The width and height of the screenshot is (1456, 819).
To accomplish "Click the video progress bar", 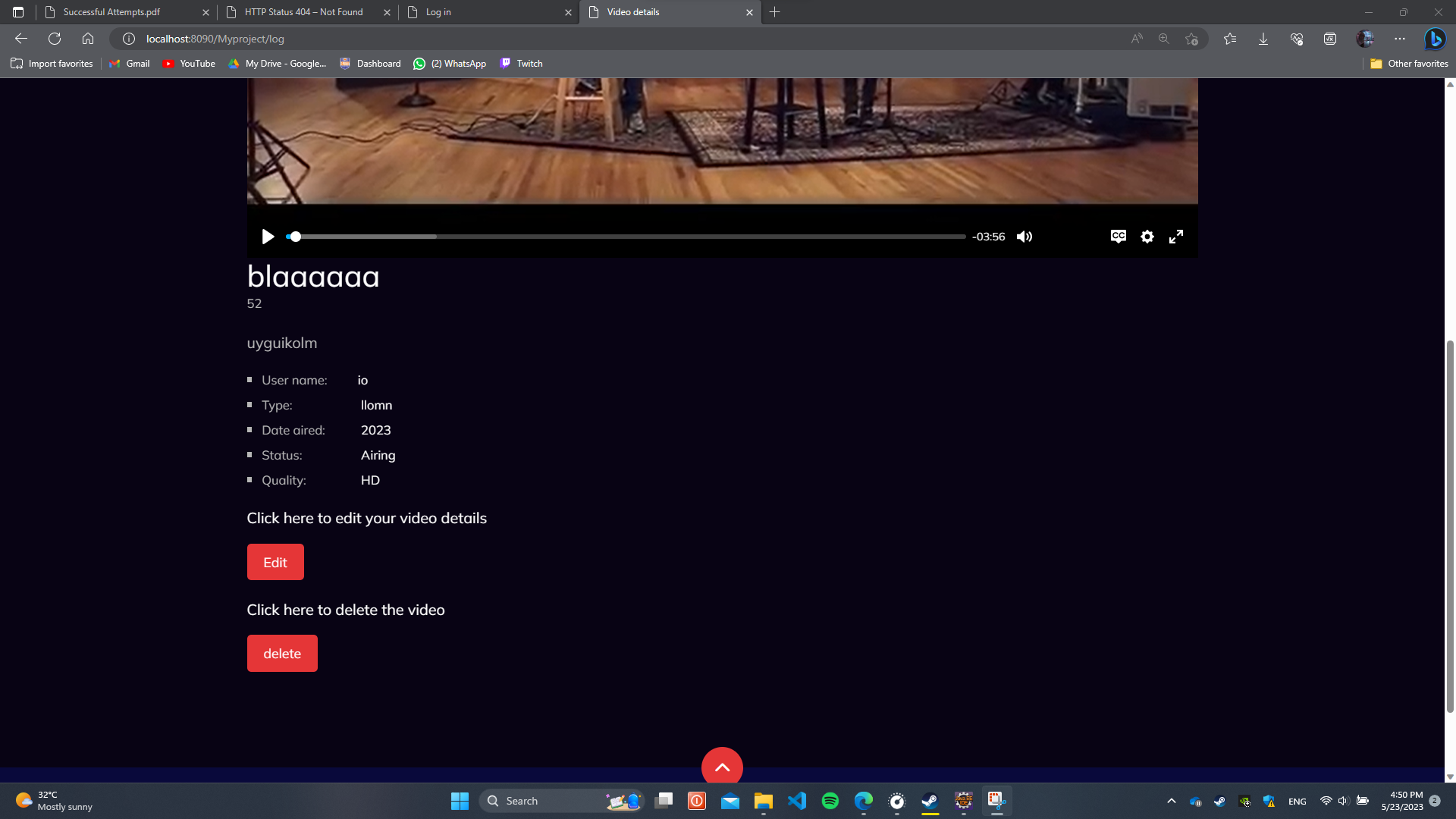I will pyautogui.click(x=627, y=237).
